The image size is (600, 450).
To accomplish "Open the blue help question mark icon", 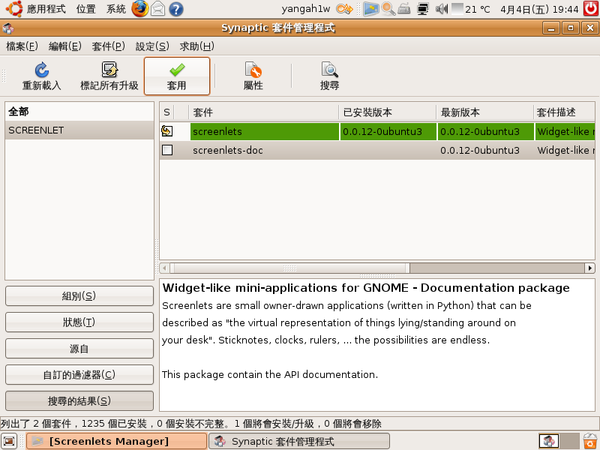I will [x=176, y=9].
